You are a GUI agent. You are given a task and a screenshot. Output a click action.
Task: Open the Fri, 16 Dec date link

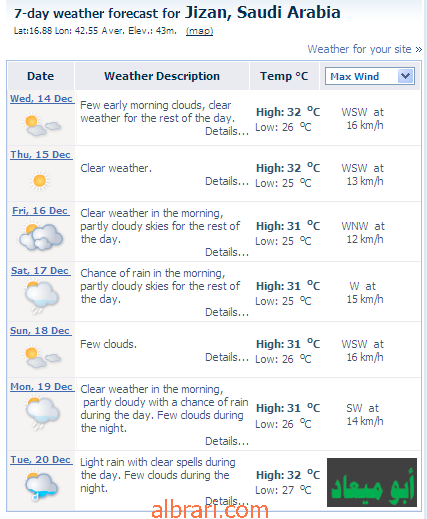[x=41, y=211]
